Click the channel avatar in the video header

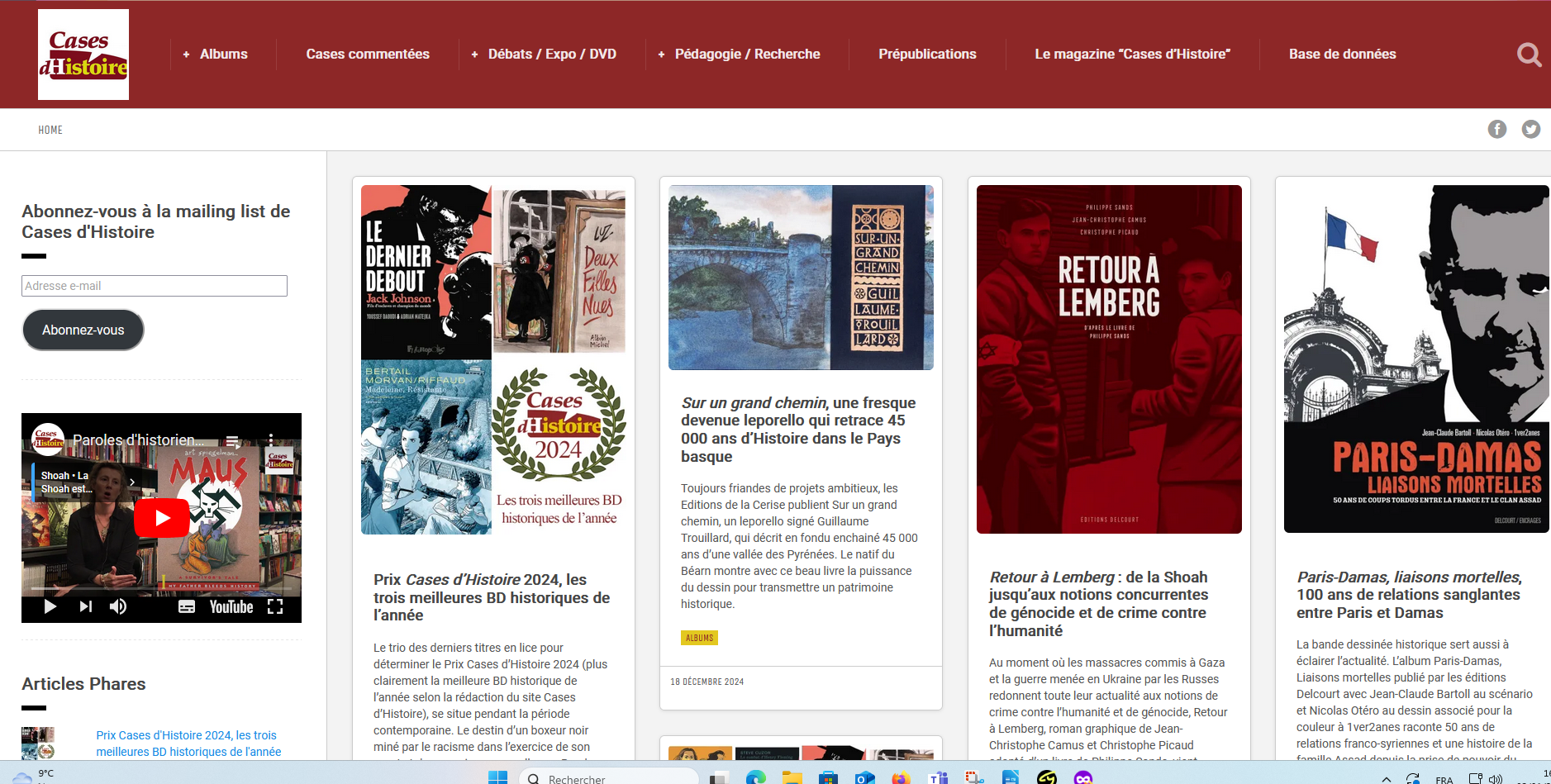48,439
